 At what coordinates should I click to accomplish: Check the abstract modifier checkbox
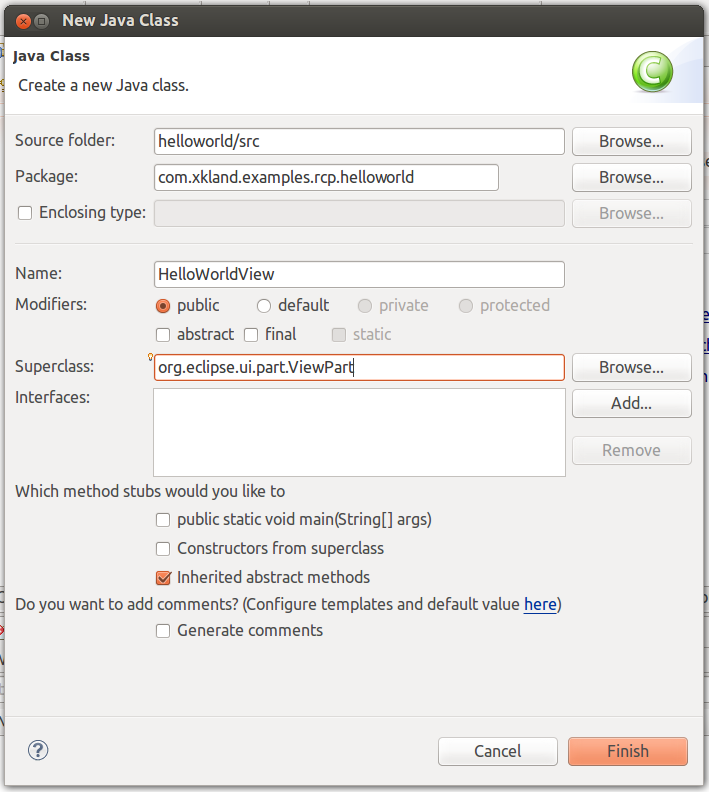click(x=163, y=335)
